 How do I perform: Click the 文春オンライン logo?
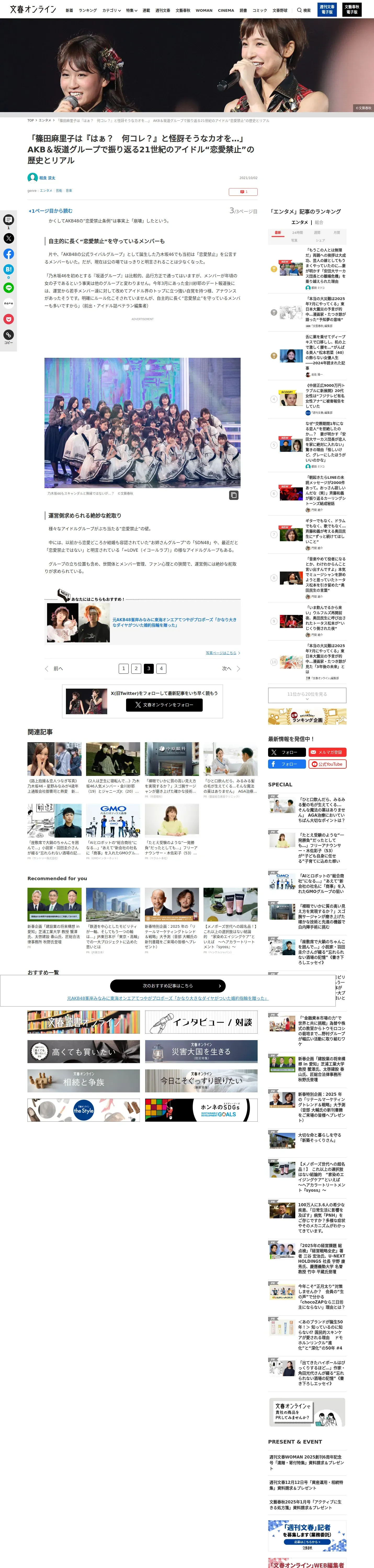click(33, 10)
